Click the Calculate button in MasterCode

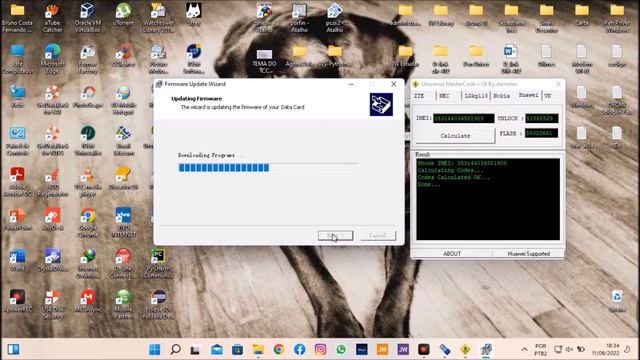(455, 136)
